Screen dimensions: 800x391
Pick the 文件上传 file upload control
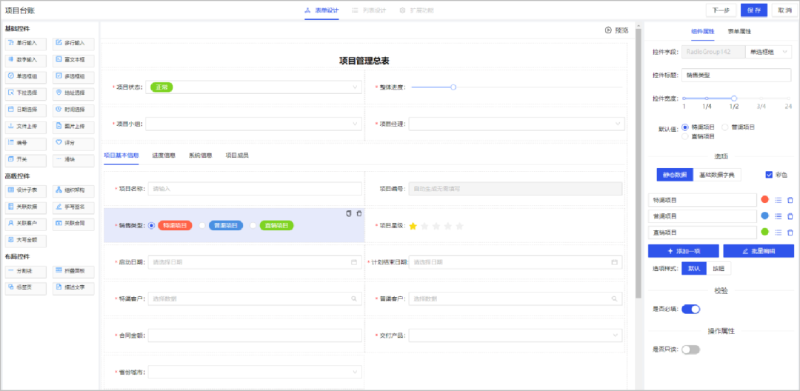pos(26,127)
